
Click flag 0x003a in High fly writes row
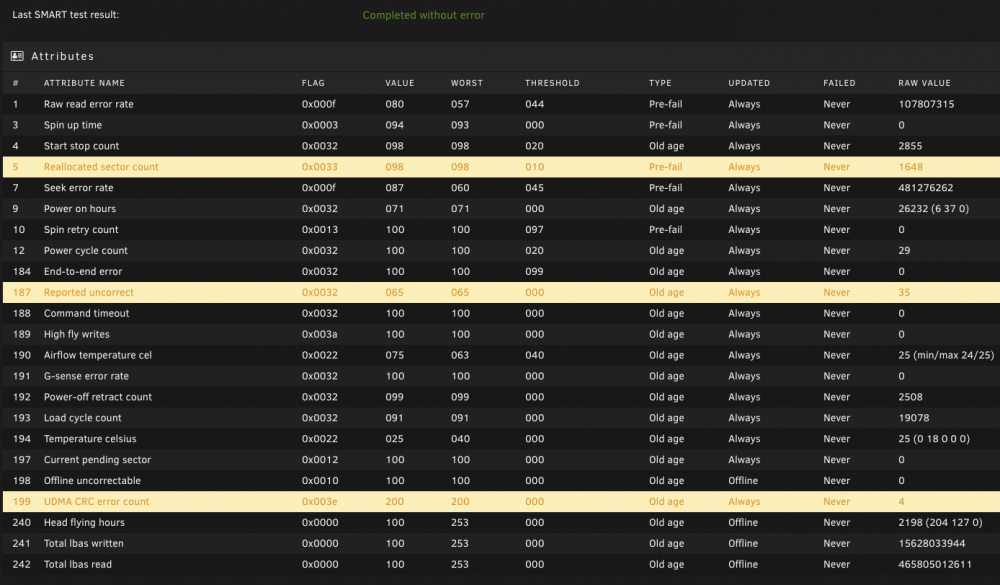click(x=320, y=334)
